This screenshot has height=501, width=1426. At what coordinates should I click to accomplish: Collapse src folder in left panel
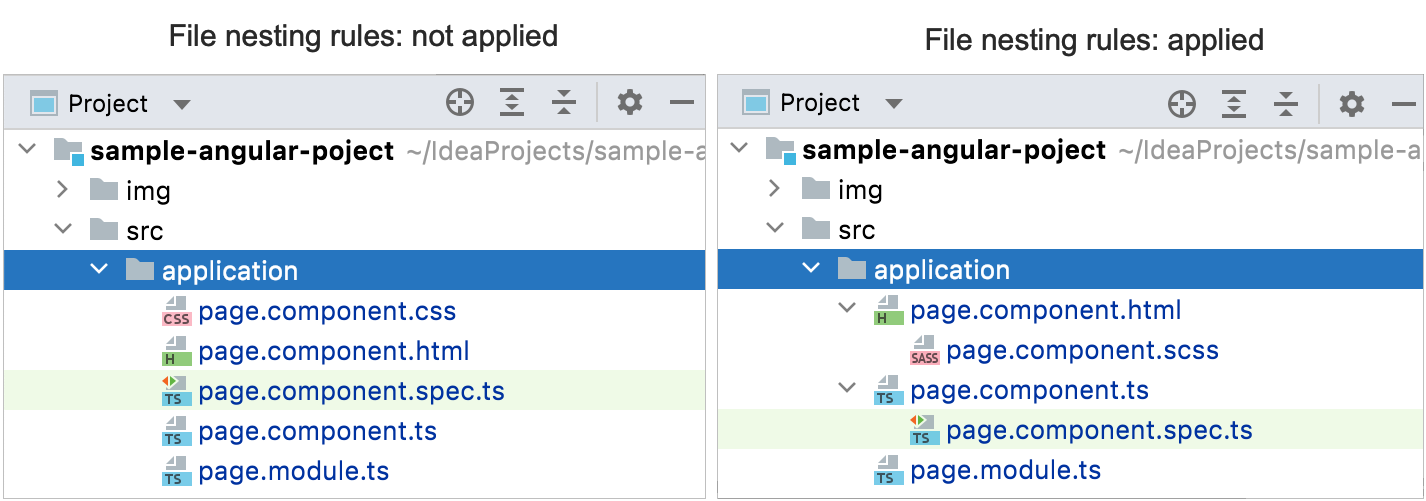point(62,230)
